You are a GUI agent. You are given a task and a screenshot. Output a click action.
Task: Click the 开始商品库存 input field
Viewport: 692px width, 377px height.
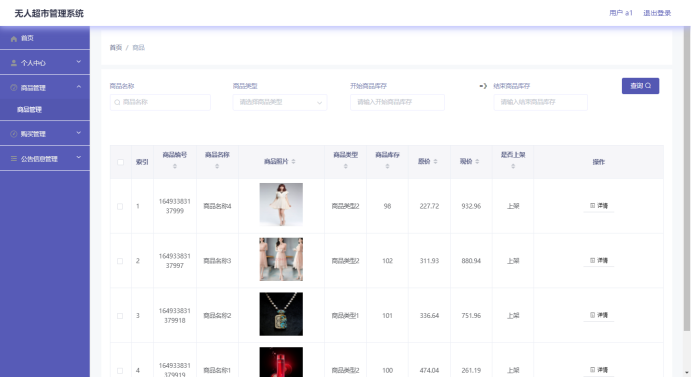click(397, 102)
